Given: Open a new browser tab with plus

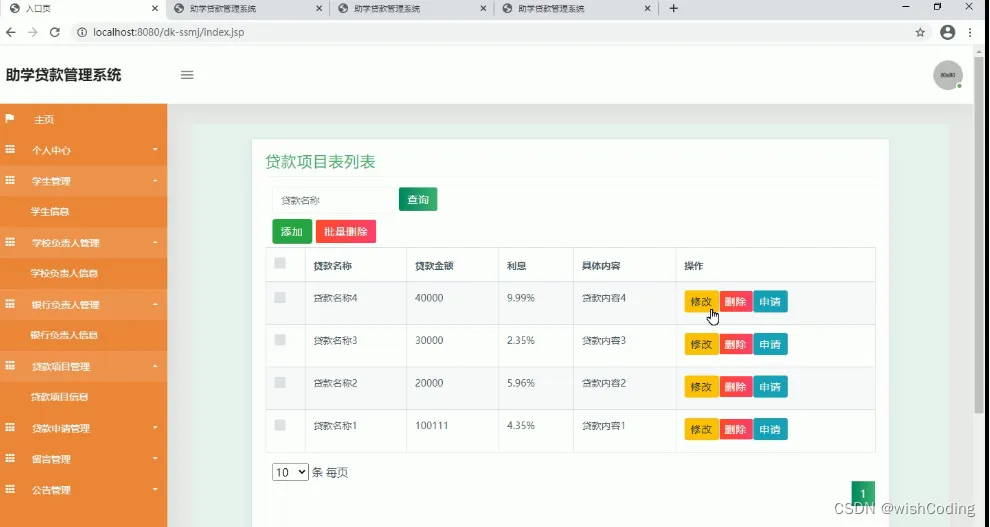Looking at the screenshot, I should point(674,8).
